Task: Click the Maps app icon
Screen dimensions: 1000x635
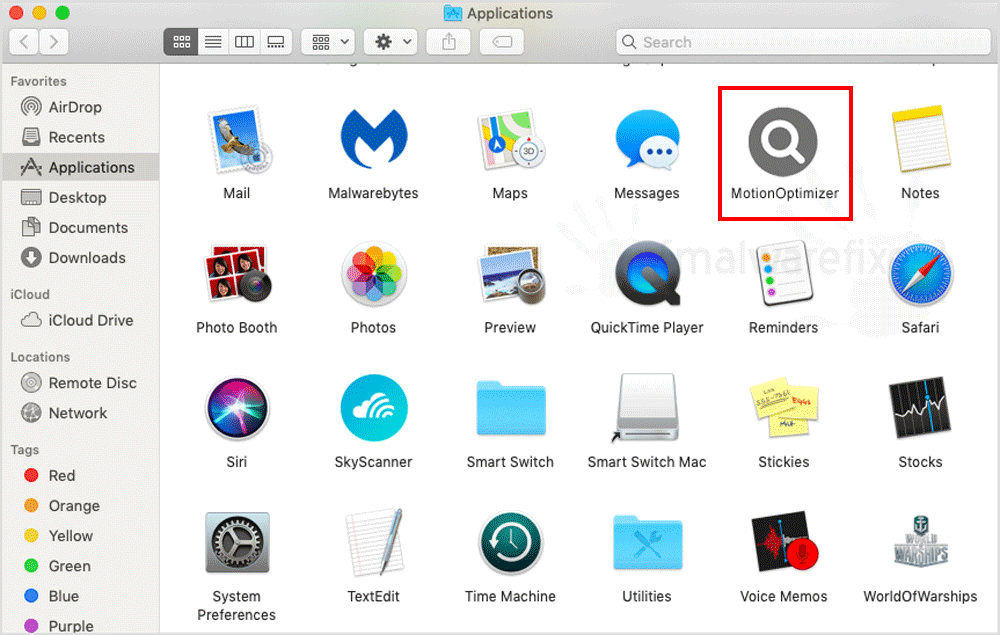Action: 511,140
